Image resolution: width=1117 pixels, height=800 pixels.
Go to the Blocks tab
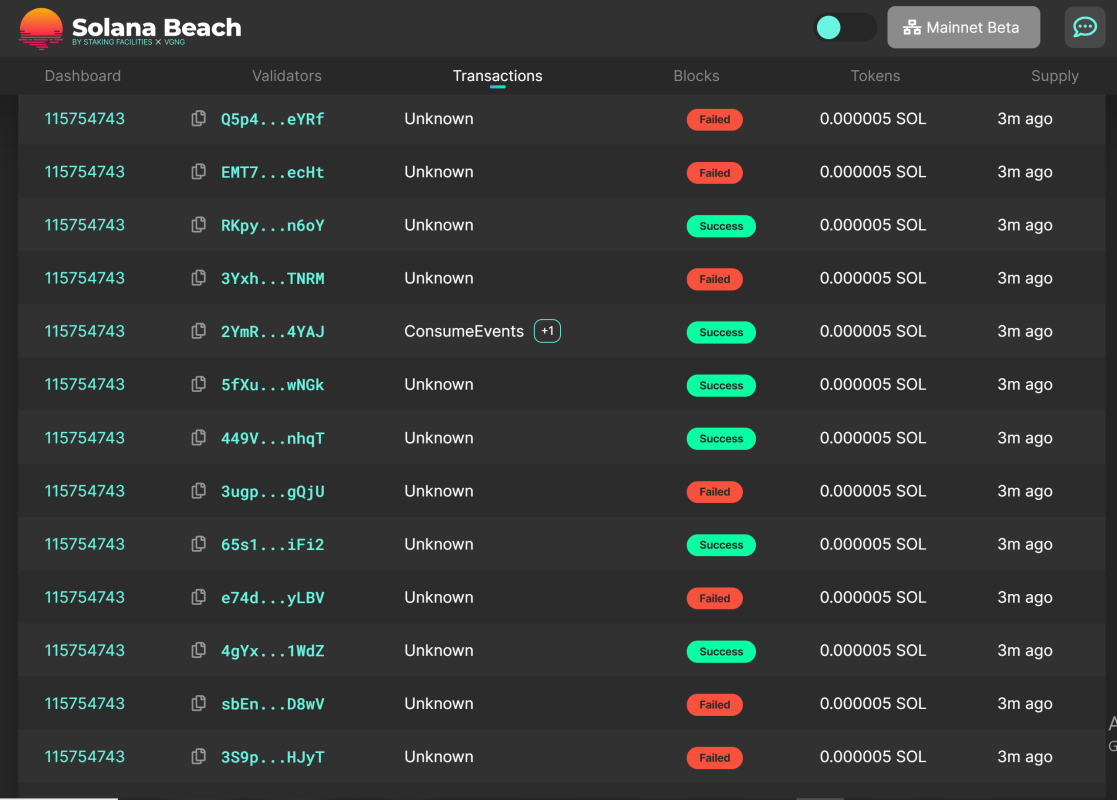696,76
